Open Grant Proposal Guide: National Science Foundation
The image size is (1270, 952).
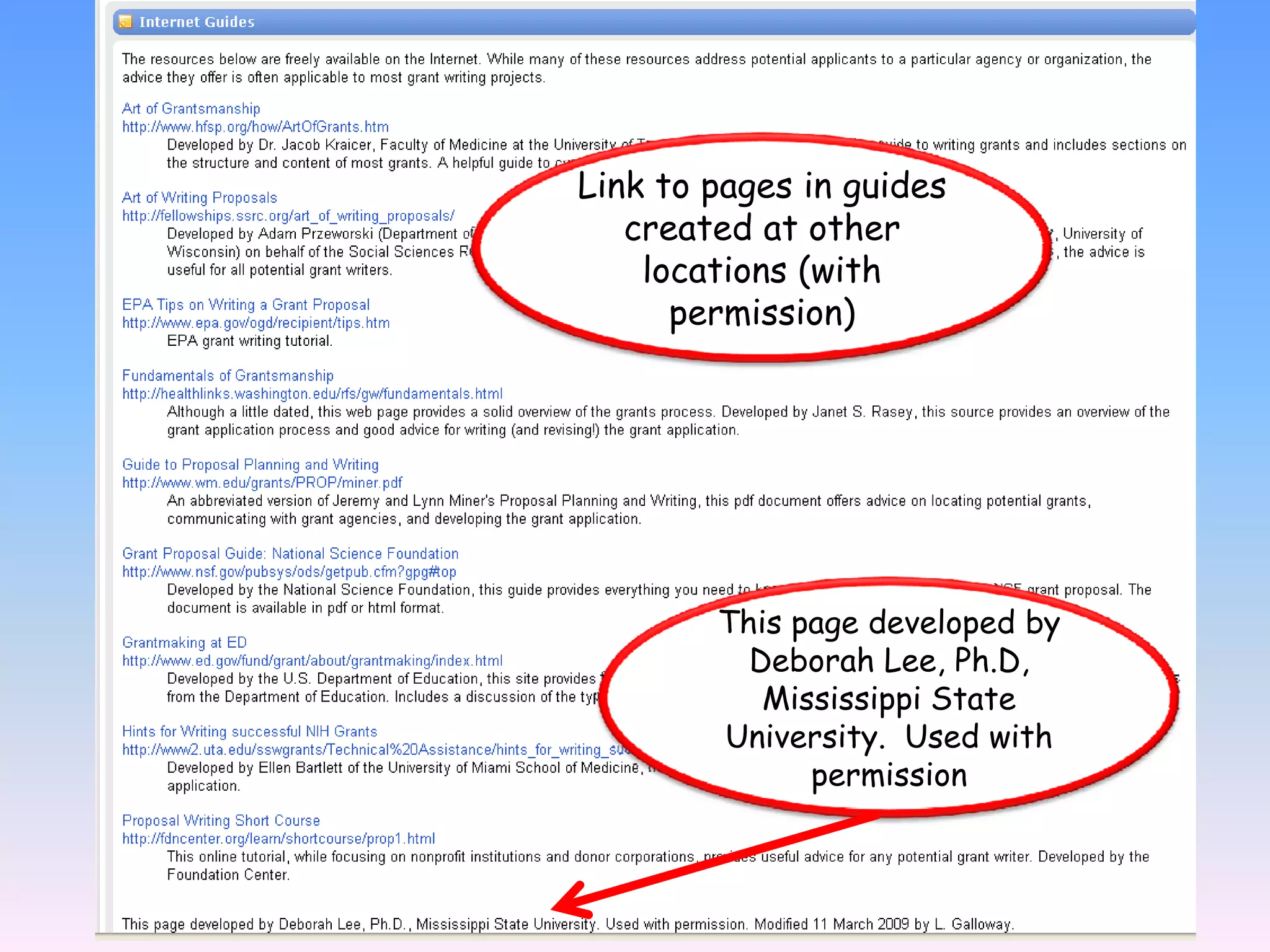[290, 553]
